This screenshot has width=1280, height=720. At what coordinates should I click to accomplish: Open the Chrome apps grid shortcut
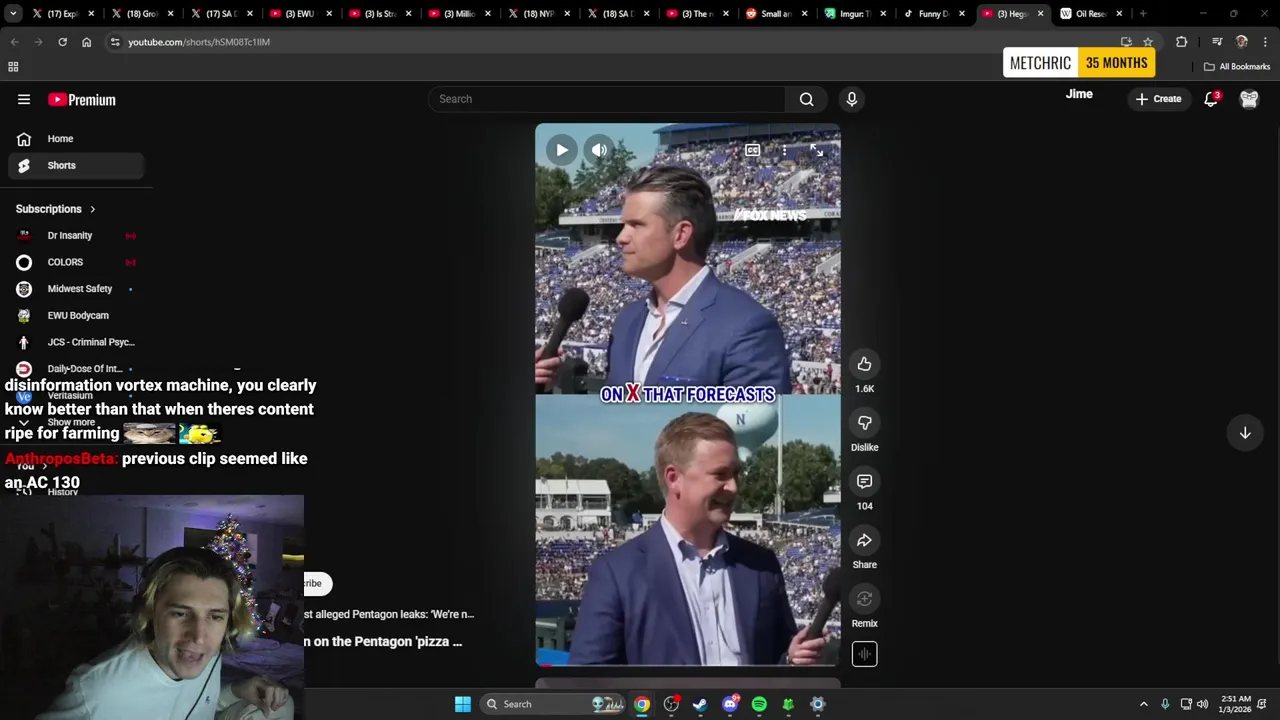tap(13, 67)
